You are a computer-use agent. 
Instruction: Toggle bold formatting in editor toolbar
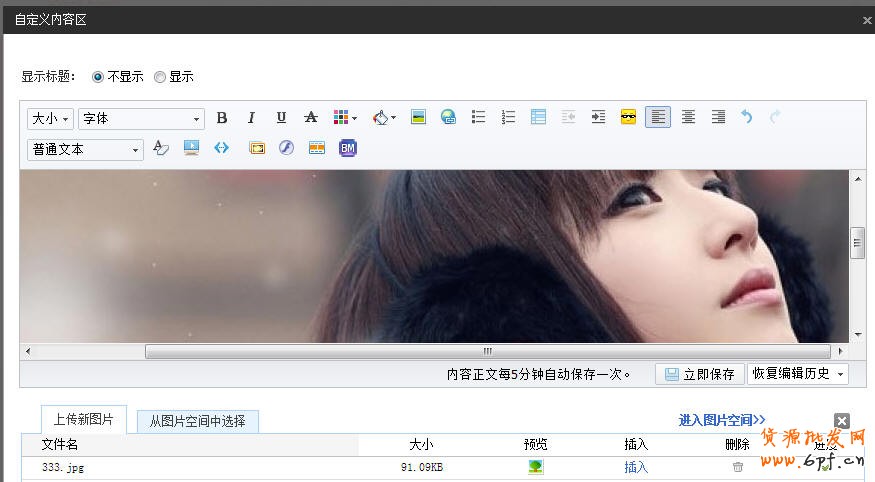222,118
